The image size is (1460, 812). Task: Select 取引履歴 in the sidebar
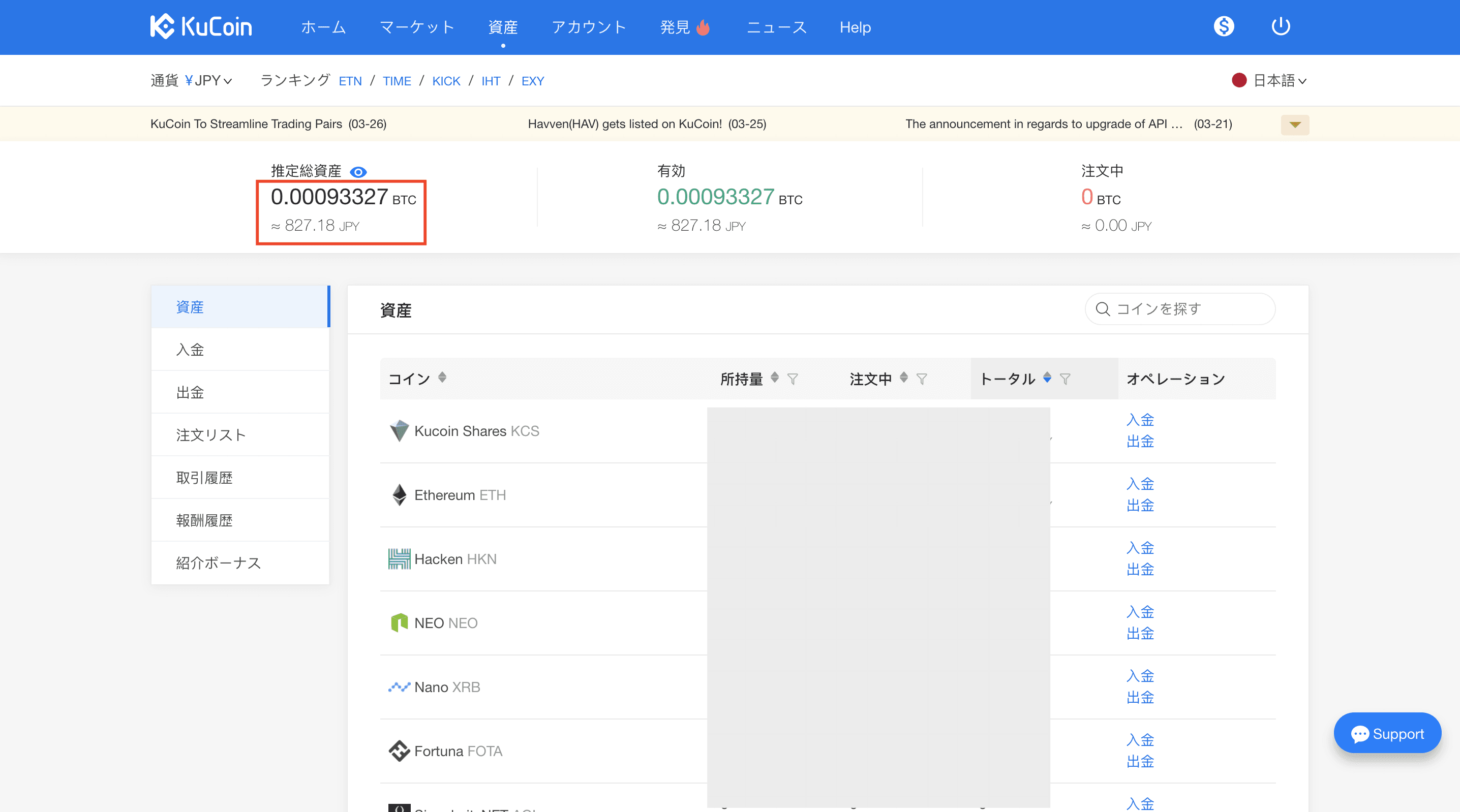coord(204,477)
